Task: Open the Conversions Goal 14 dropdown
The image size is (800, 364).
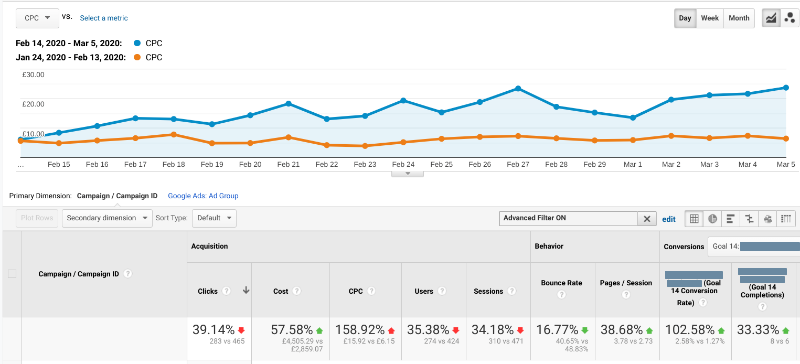Action: click(754, 246)
